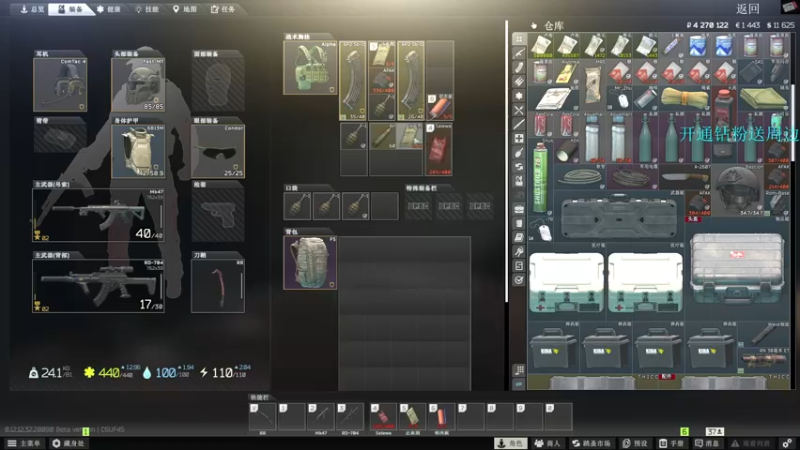Go to the 藏身处 hideout button

[x=69, y=443]
